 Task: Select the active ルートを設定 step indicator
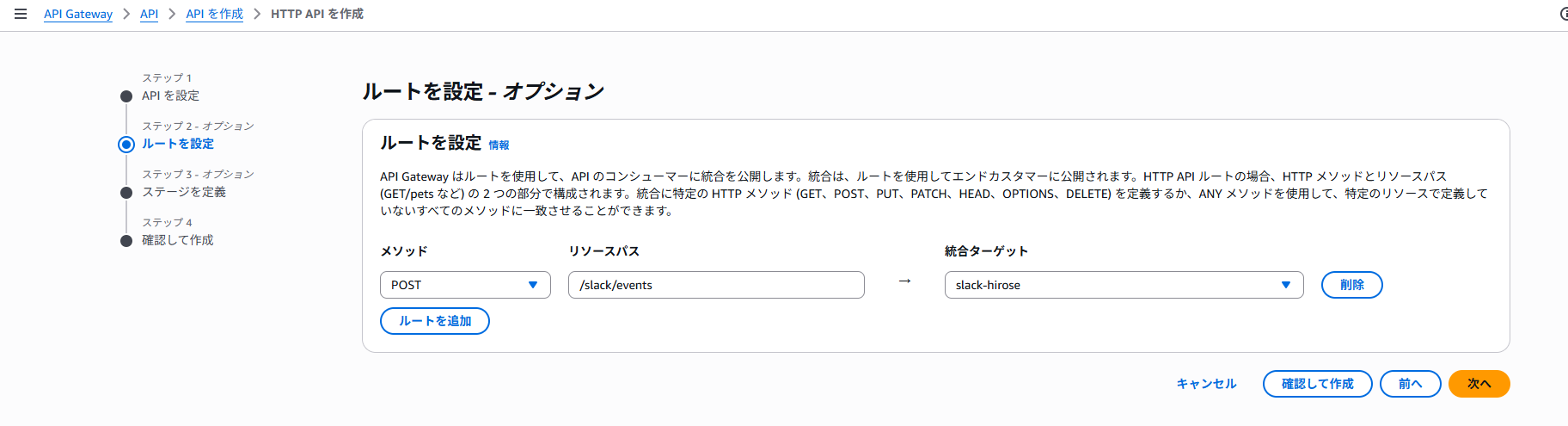pyautogui.click(x=126, y=144)
